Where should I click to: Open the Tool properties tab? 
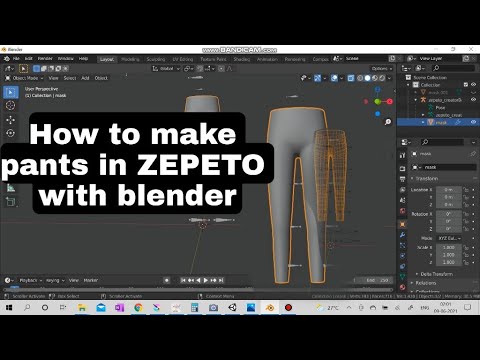pos(403,155)
